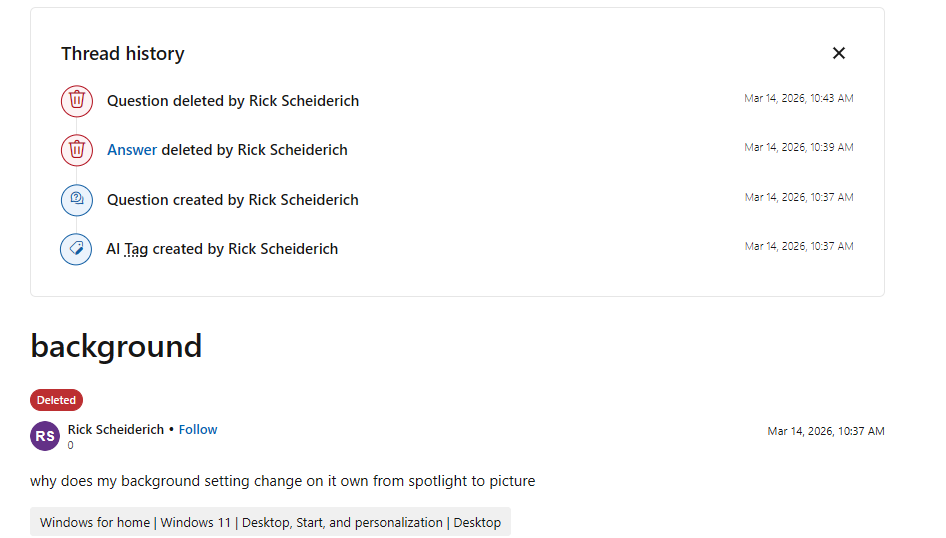Click the Question created by Rick Scheiderich entry
The image size is (946, 538).
233,200
